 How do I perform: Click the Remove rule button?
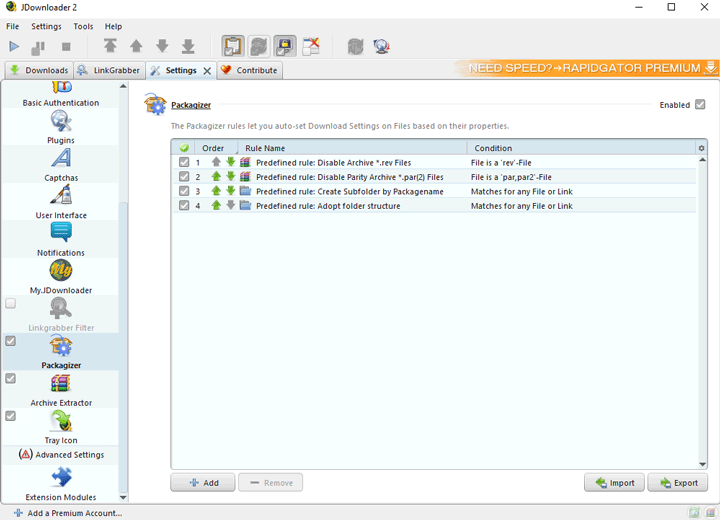270,483
